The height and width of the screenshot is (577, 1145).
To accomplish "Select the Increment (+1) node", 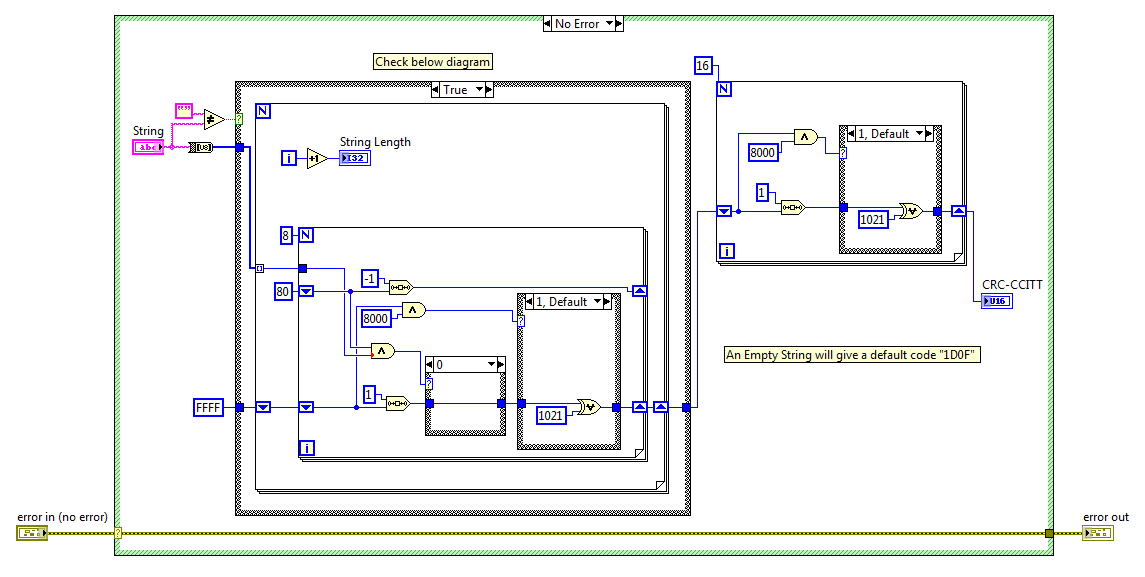I will point(317,158).
